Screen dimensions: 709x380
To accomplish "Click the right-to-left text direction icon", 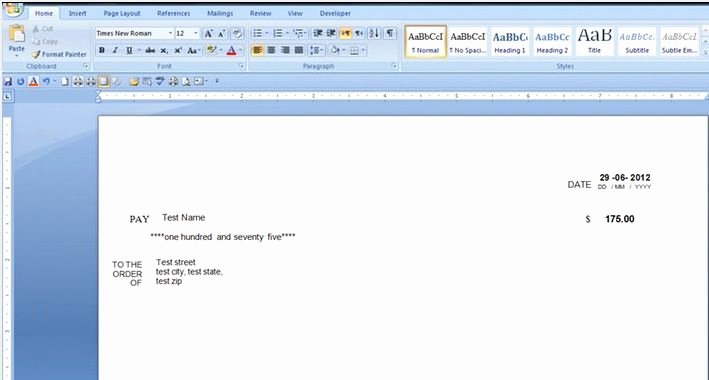I will [x=359, y=33].
